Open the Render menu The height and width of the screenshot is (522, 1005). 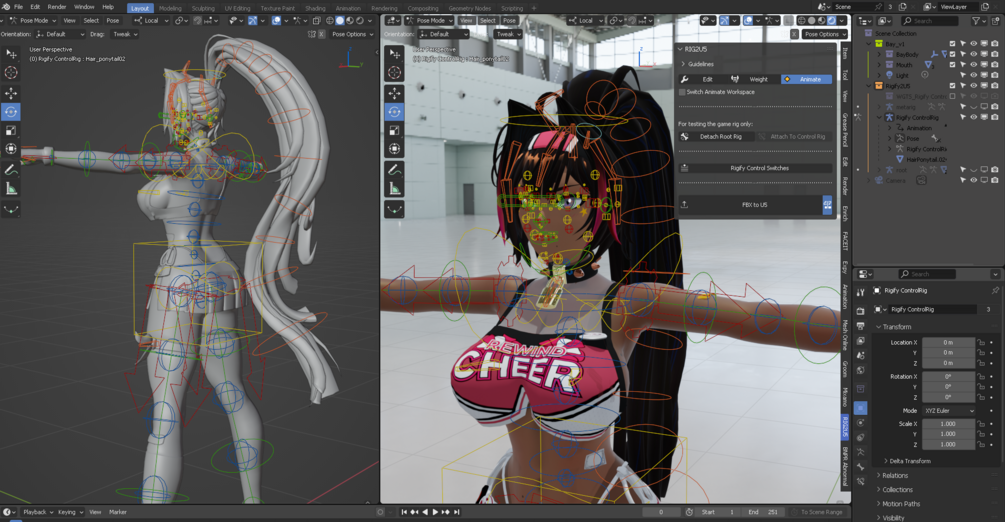coord(57,6)
